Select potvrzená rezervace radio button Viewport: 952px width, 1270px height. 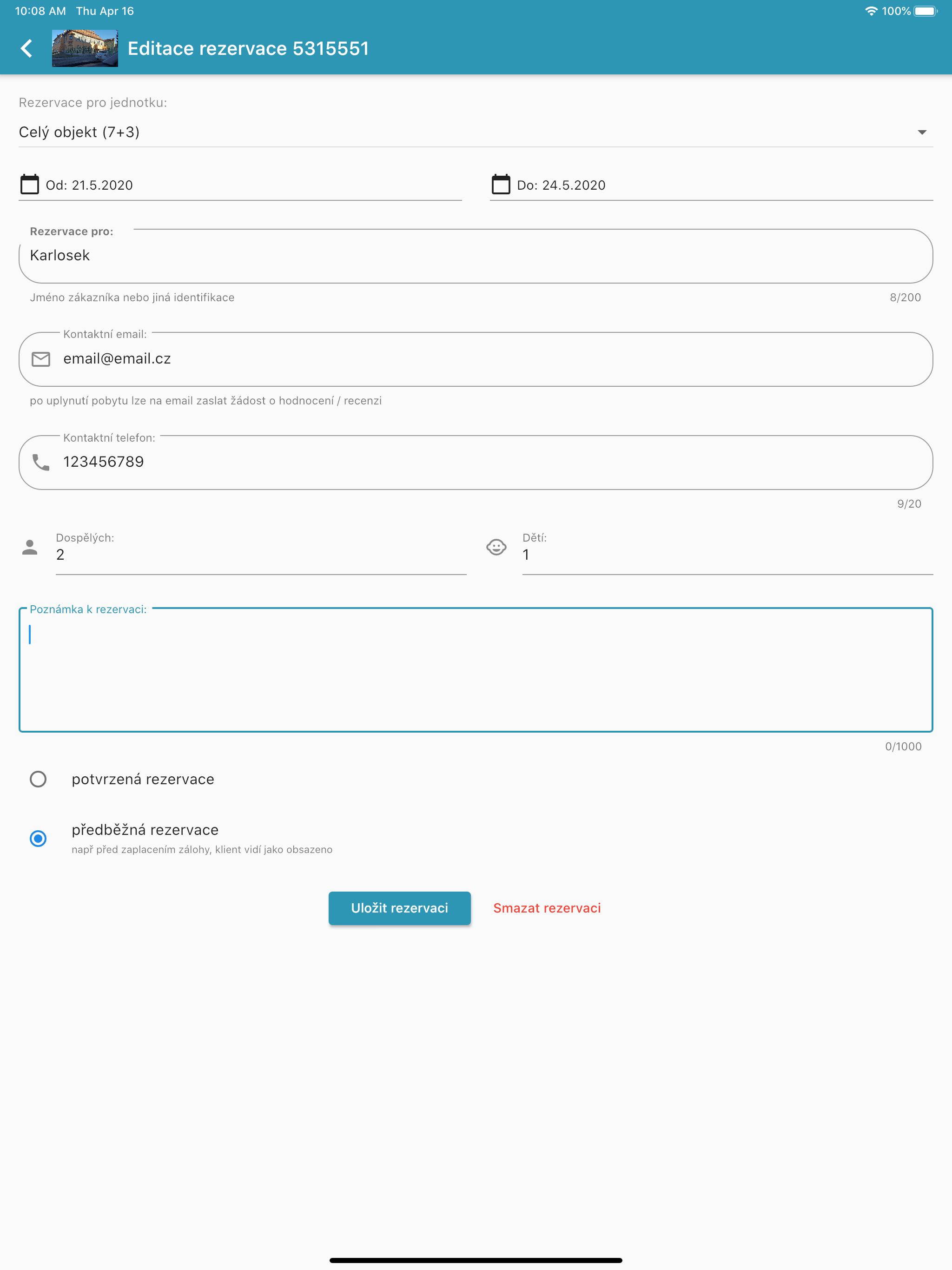pyautogui.click(x=38, y=779)
